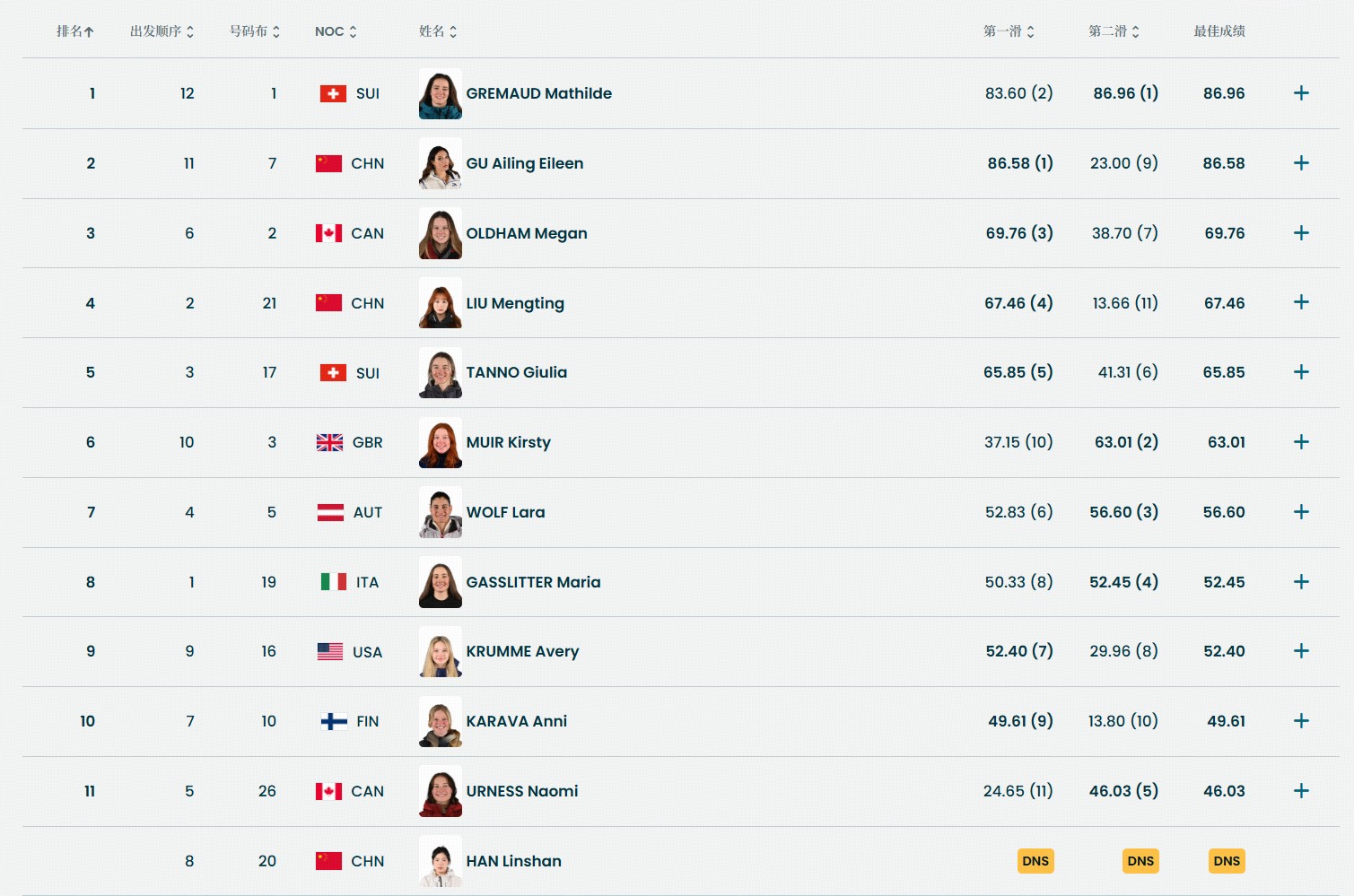Click the Finland flag icon
The height and width of the screenshot is (896, 1354).
[334, 721]
